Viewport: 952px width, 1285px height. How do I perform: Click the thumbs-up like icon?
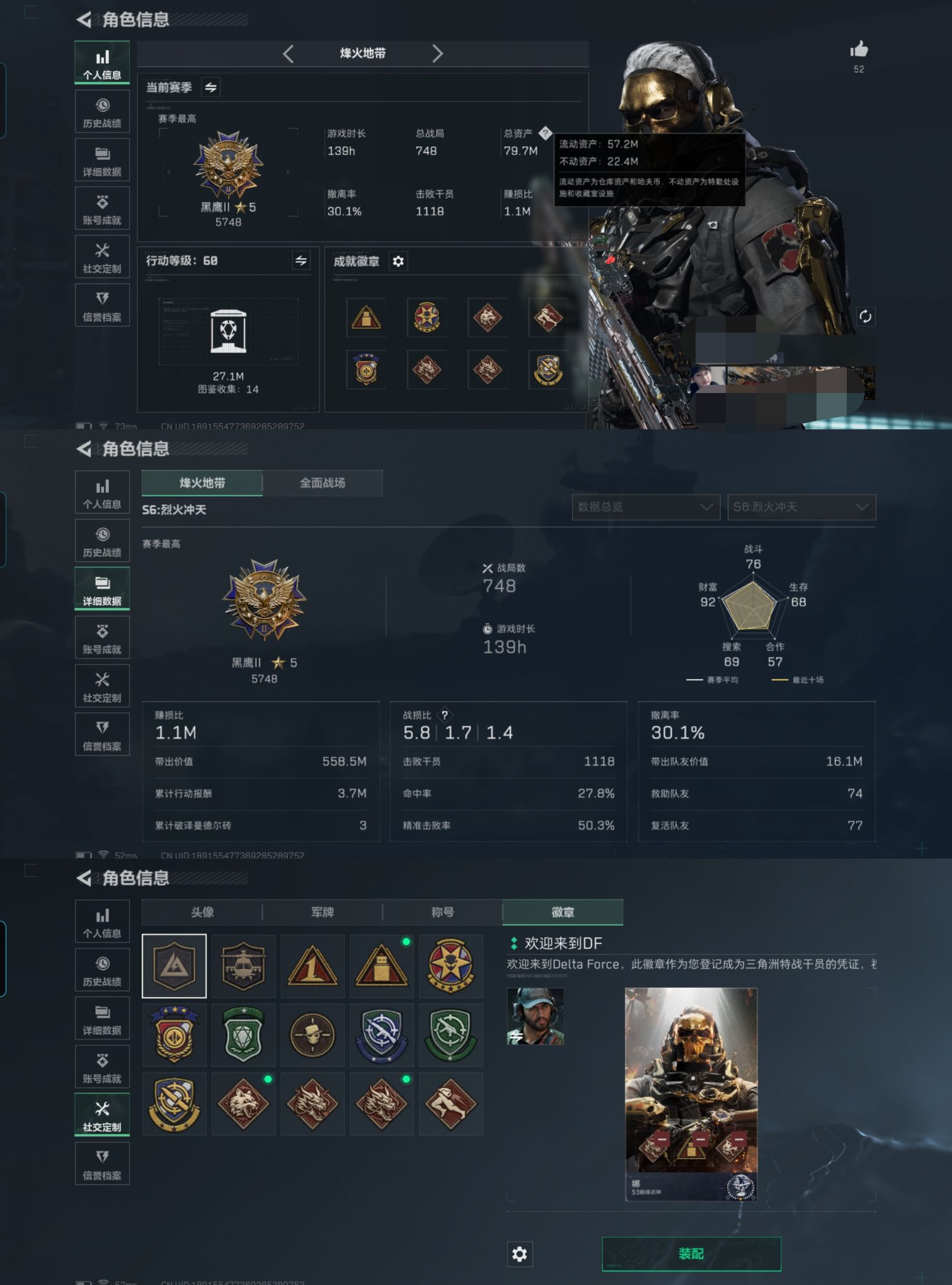point(859,49)
